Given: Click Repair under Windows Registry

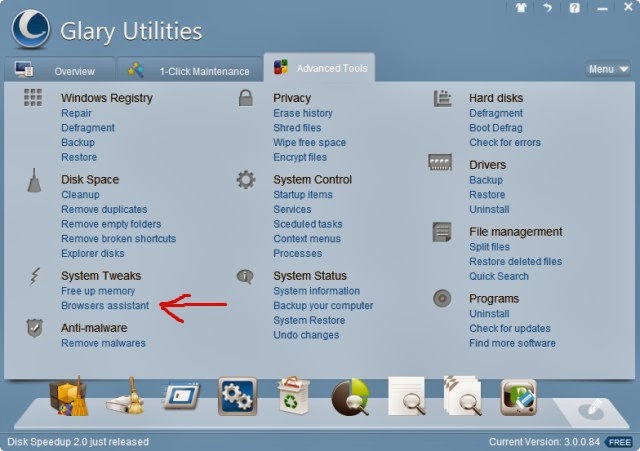Looking at the screenshot, I should pyautogui.click(x=76, y=113).
